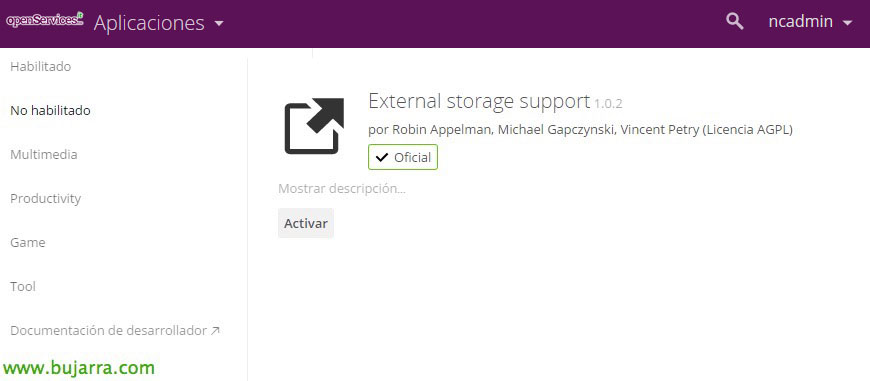Expand Mostrar descripción text
The image size is (870, 381).
point(342,189)
